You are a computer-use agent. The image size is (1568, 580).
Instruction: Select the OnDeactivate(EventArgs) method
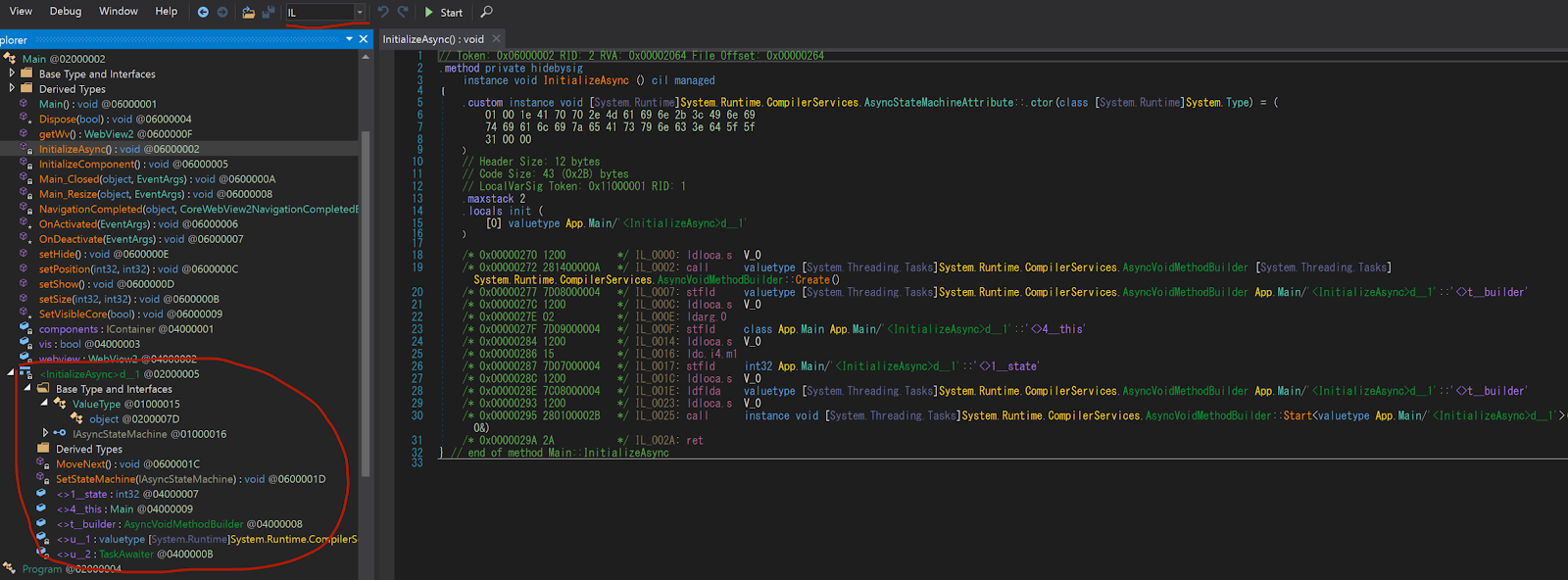(x=141, y=239)
